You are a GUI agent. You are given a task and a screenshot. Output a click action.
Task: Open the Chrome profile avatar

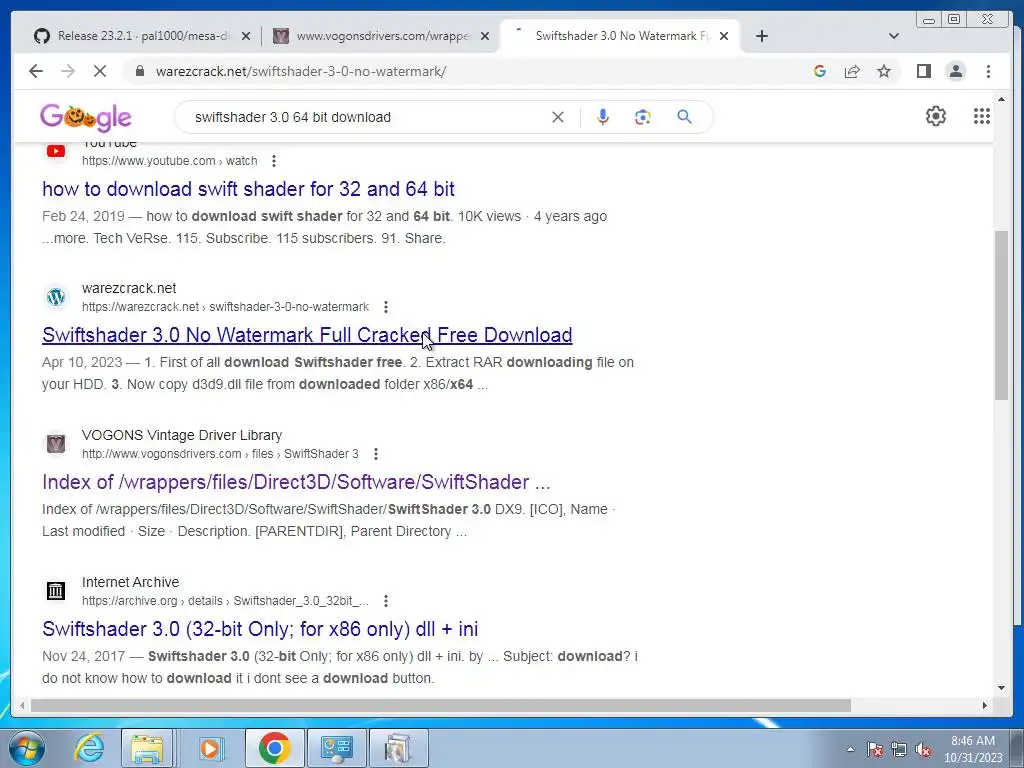[x=955, y=71]
